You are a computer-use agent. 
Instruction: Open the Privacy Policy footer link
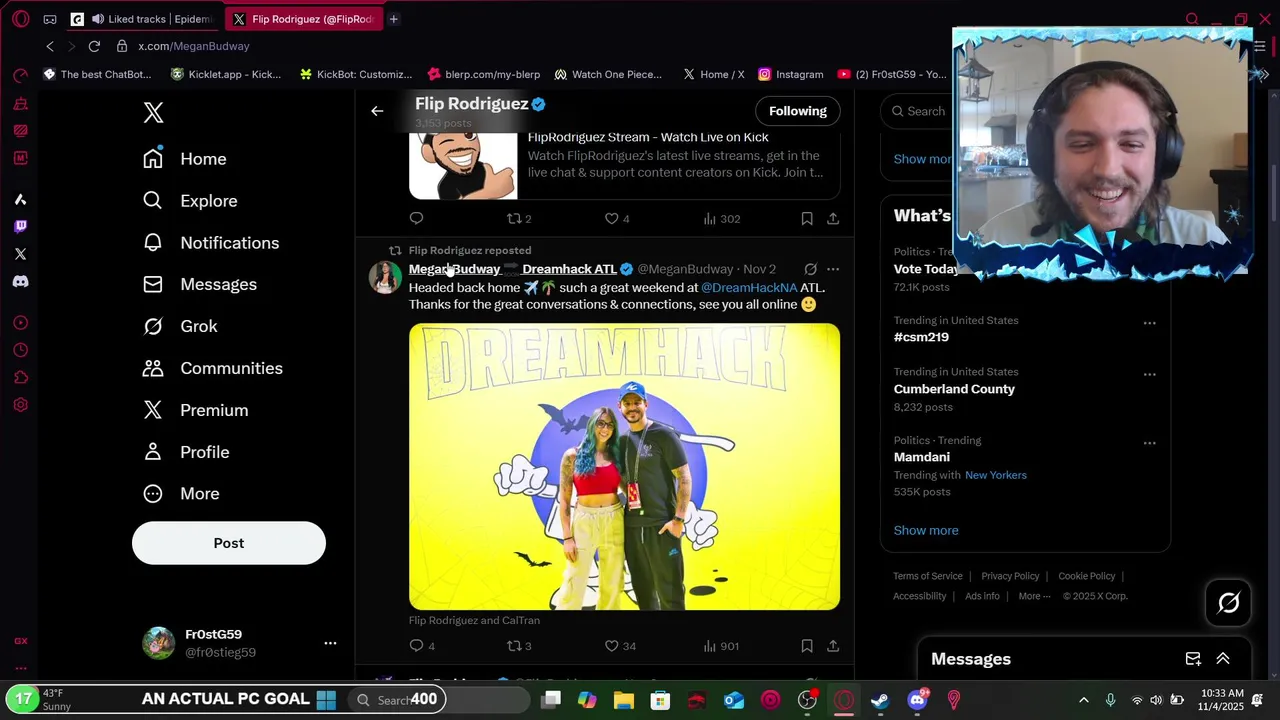point(1010,576)
